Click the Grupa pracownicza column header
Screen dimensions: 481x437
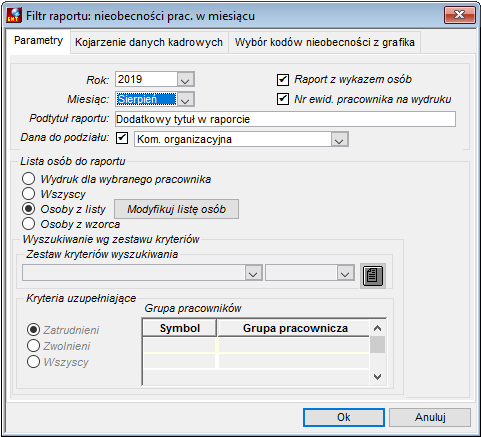[x=294, y=328]
